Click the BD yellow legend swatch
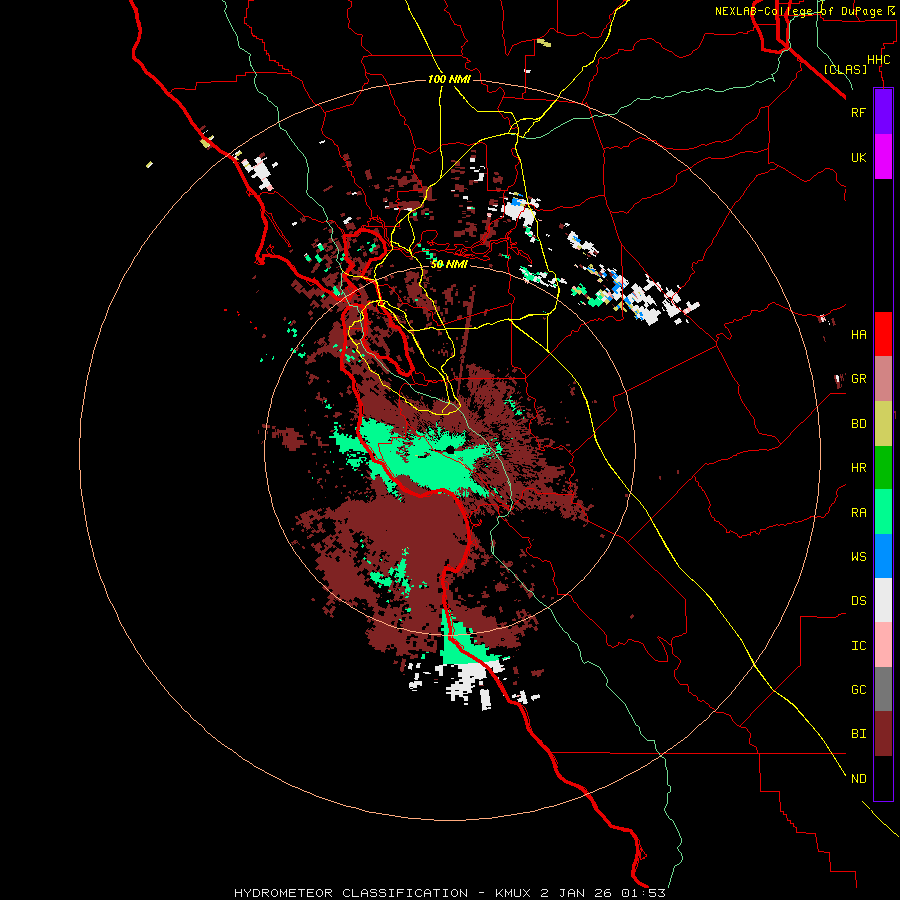 coord(883,424)
